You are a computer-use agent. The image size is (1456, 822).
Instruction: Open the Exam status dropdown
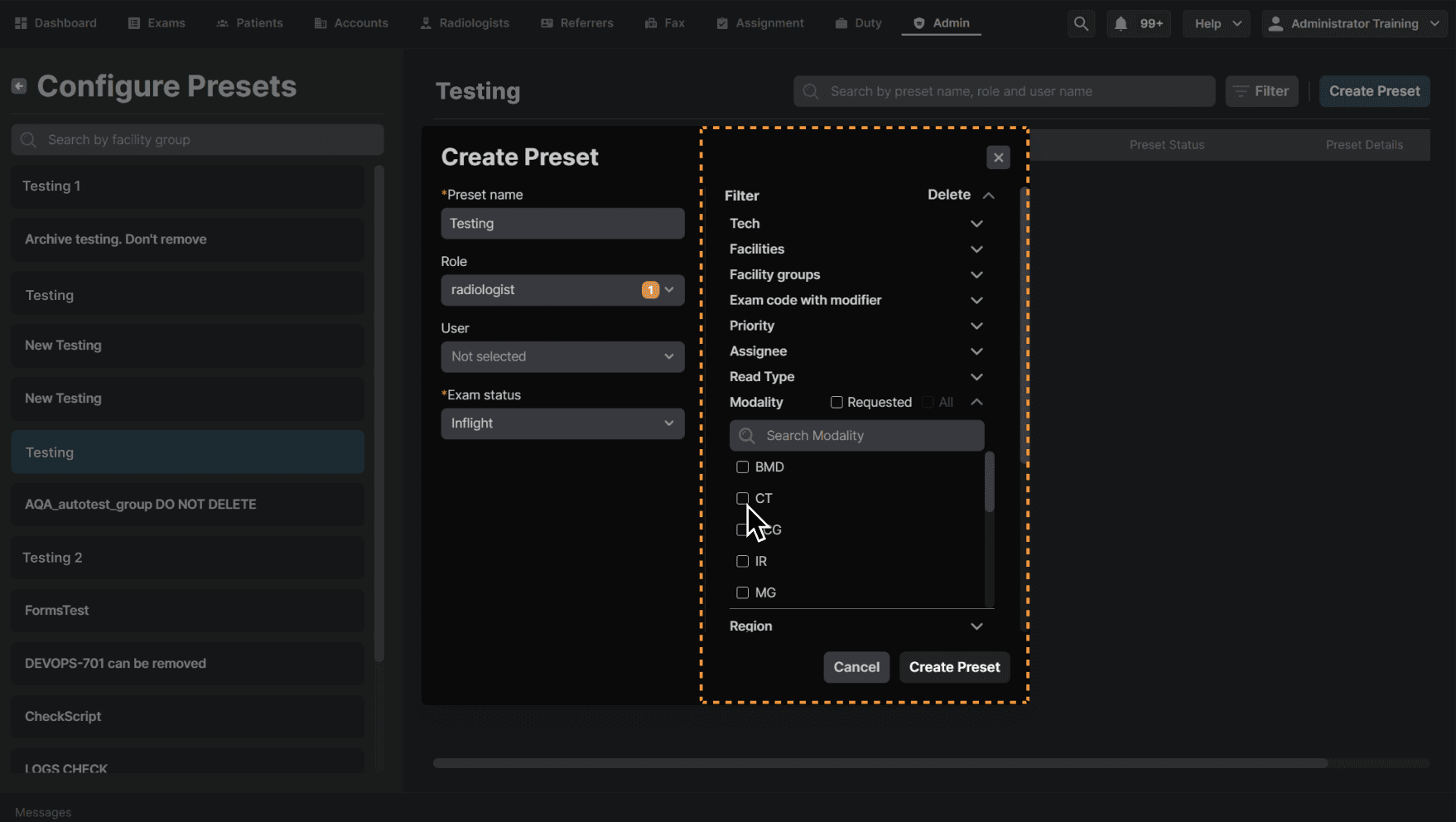coord(562,423)
